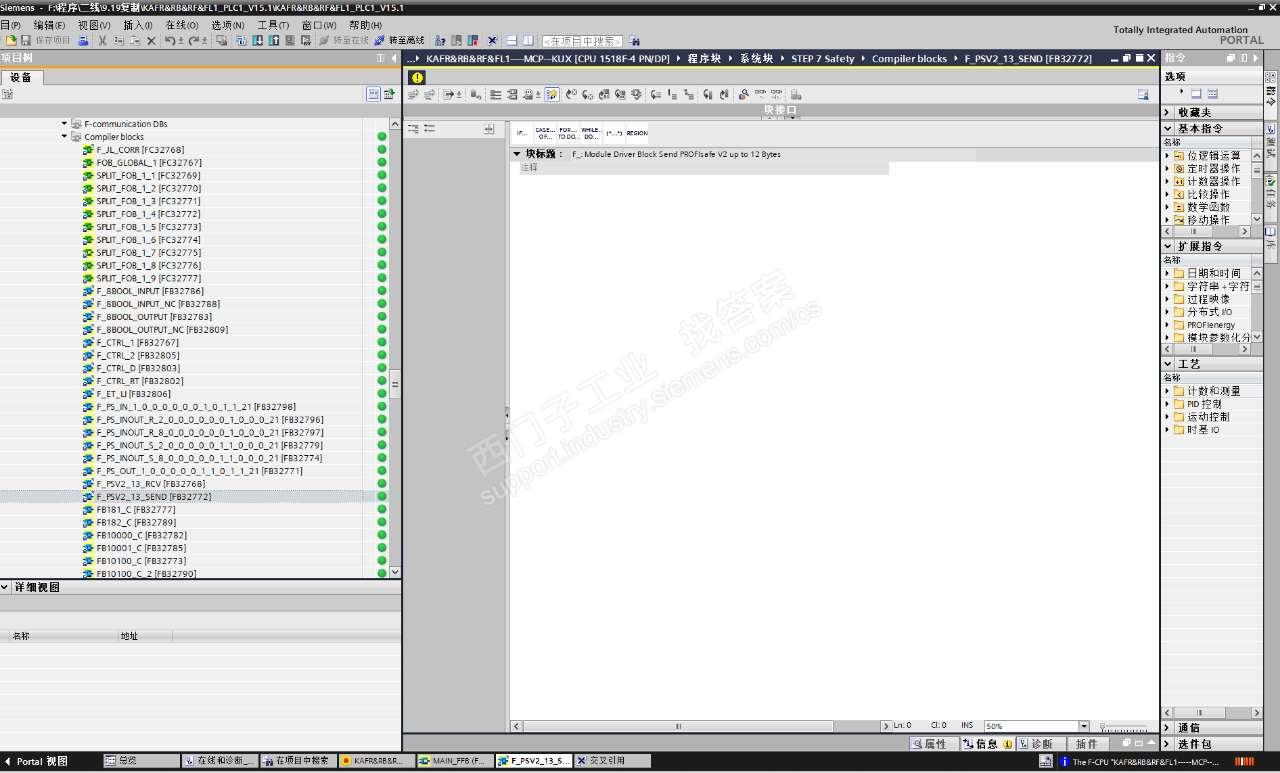Click the 信息 (Info) tab
Viewport: 1280px width, 773px height.
click(987, 744)
